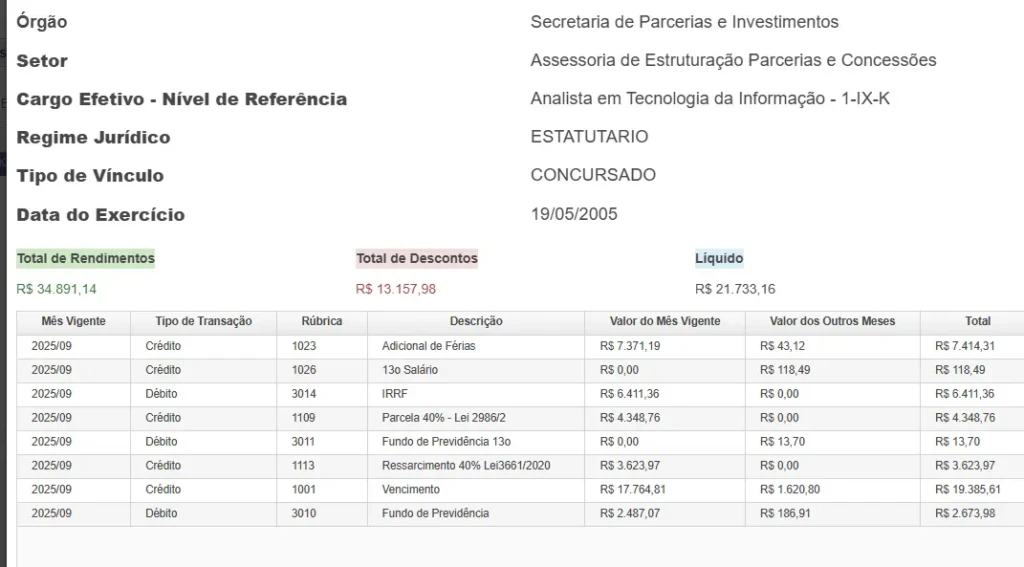1024x567 pixels.
Task: Click the Total de Descontos label
Action: pos(417,259)
